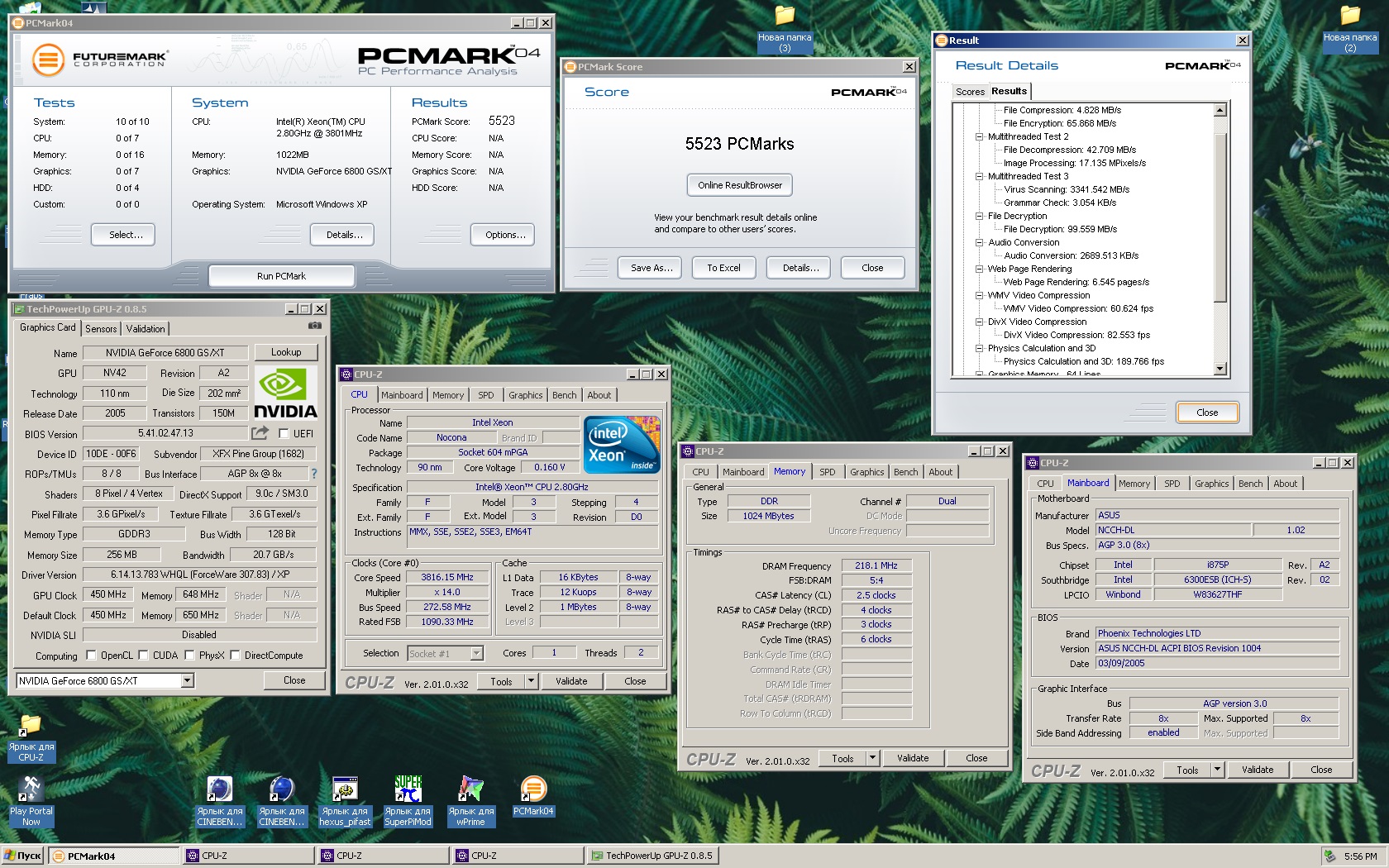Collapse Web Page Rendering tree node
Image resolution: width=1389 pixels, height=868 pixels.
pyautogui.click(x=979, y=269)
